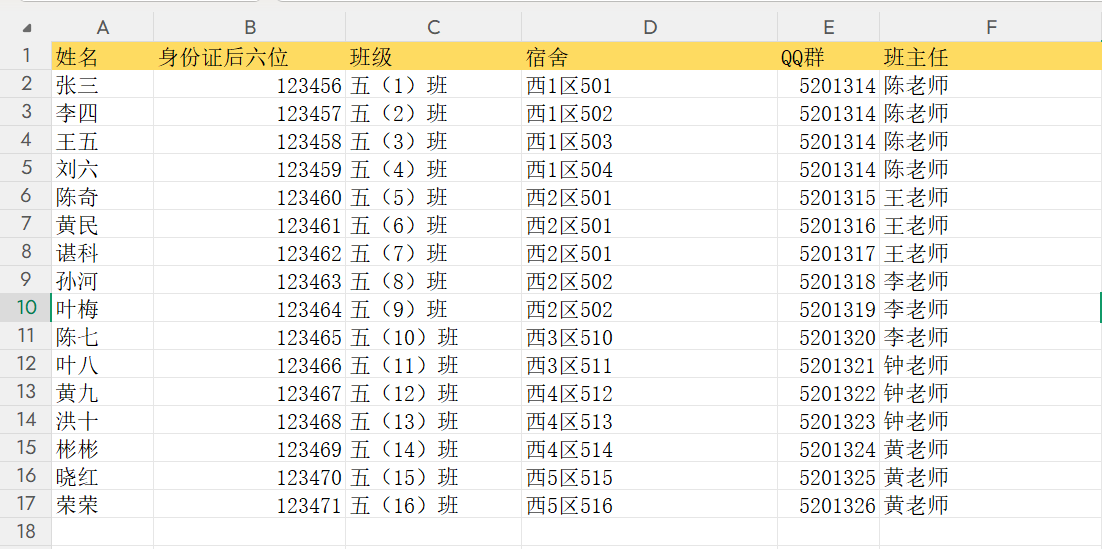1102x549 pixels.
Task: Select the cell with name 晓红
Action: coord(103,477)
